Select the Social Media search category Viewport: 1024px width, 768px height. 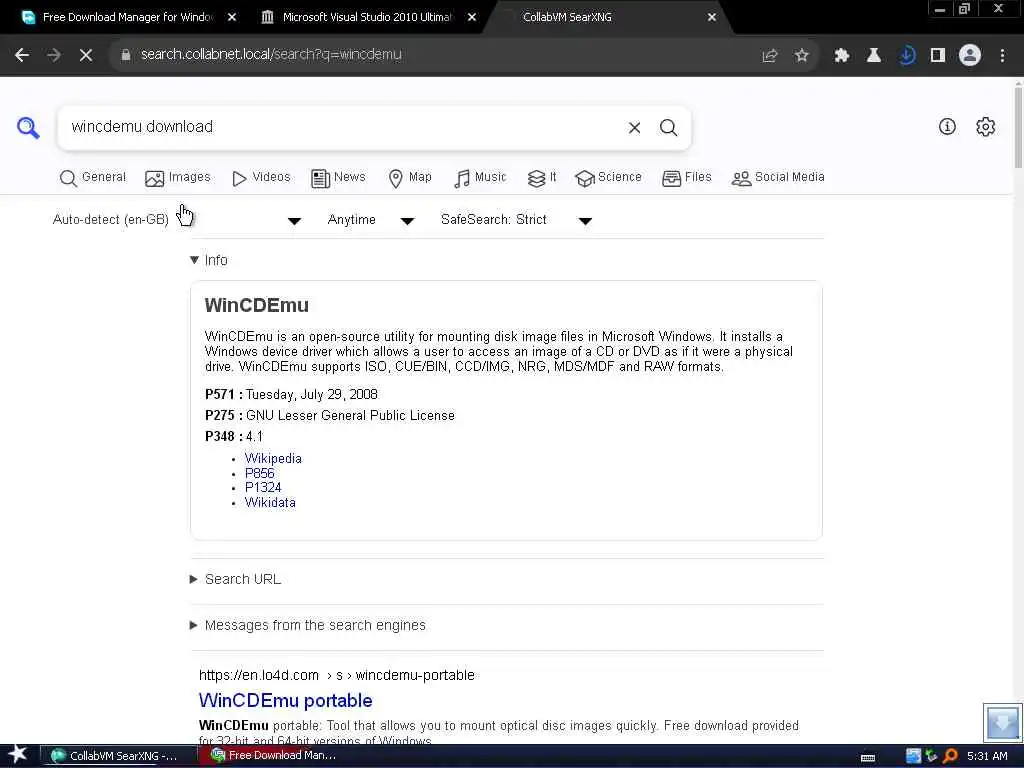778,178
